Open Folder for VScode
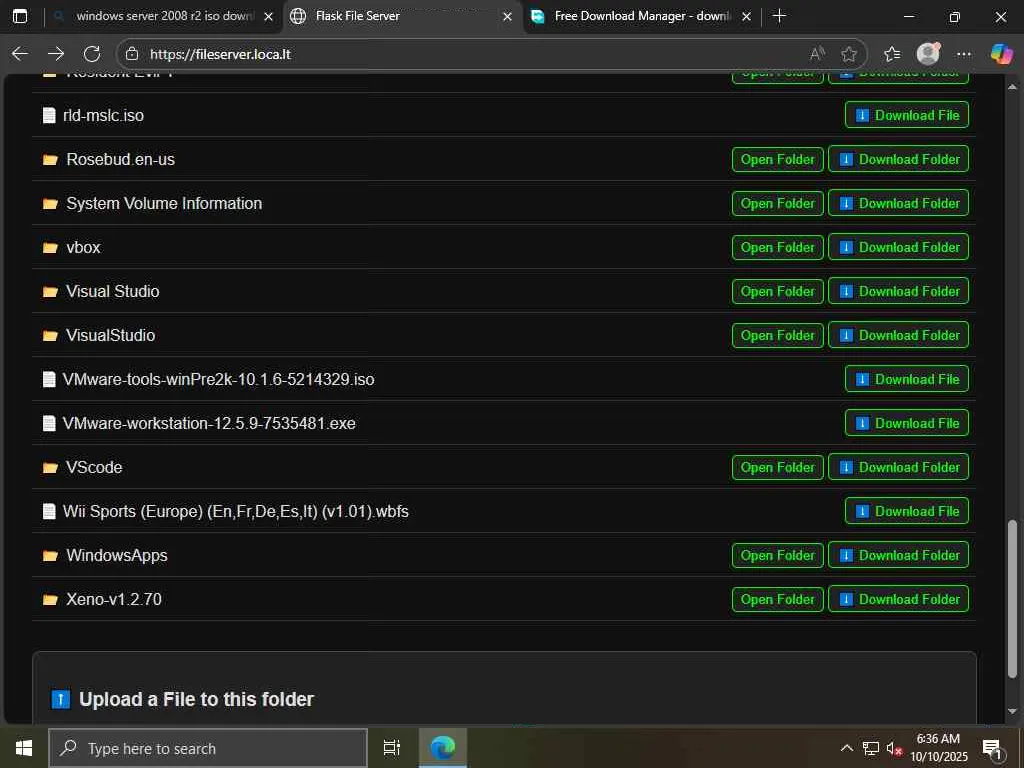Image resolution: width=1024 pixels, height=768 pixels. [777, 467]
